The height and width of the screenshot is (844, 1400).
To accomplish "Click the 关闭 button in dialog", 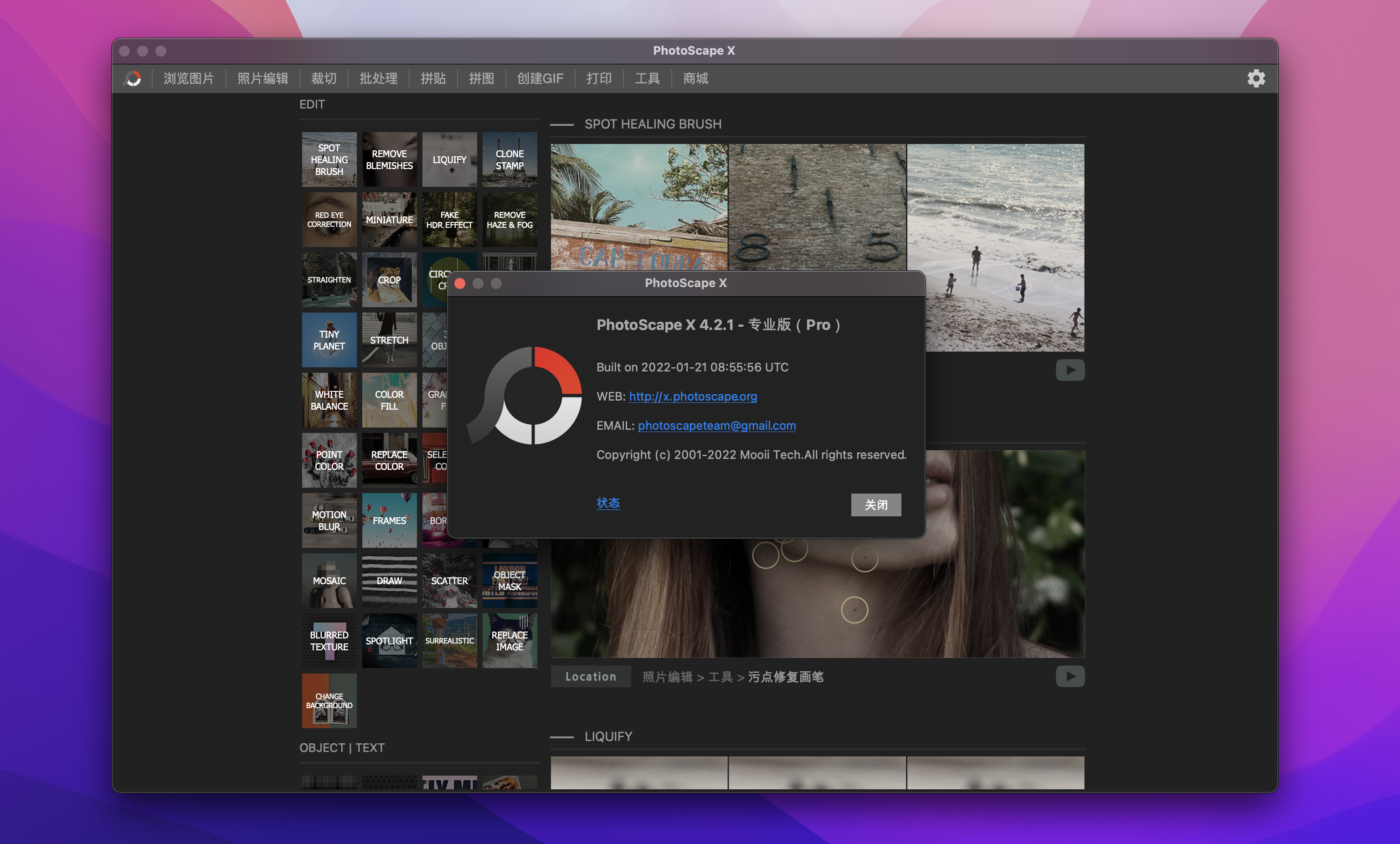I will [x=875, y=504].
